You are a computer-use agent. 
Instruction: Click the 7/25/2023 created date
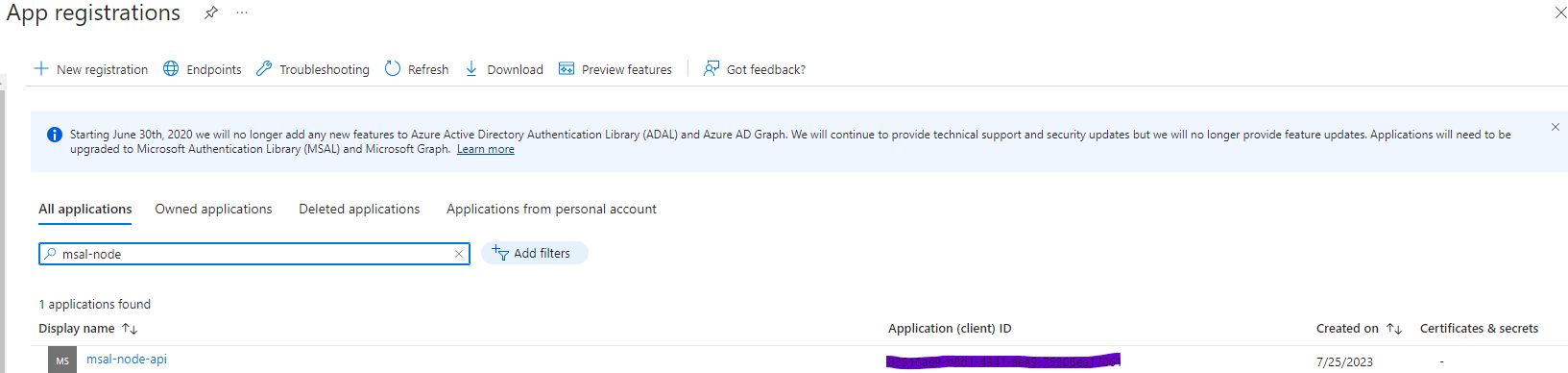(1344, 362)
